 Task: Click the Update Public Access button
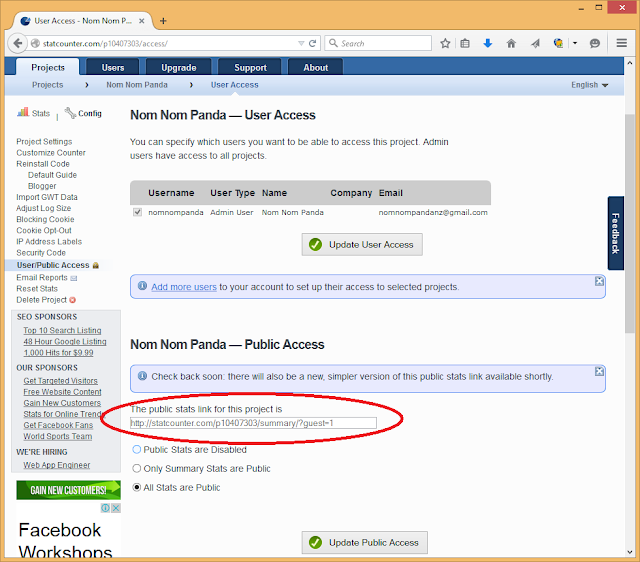coord(364,542)
